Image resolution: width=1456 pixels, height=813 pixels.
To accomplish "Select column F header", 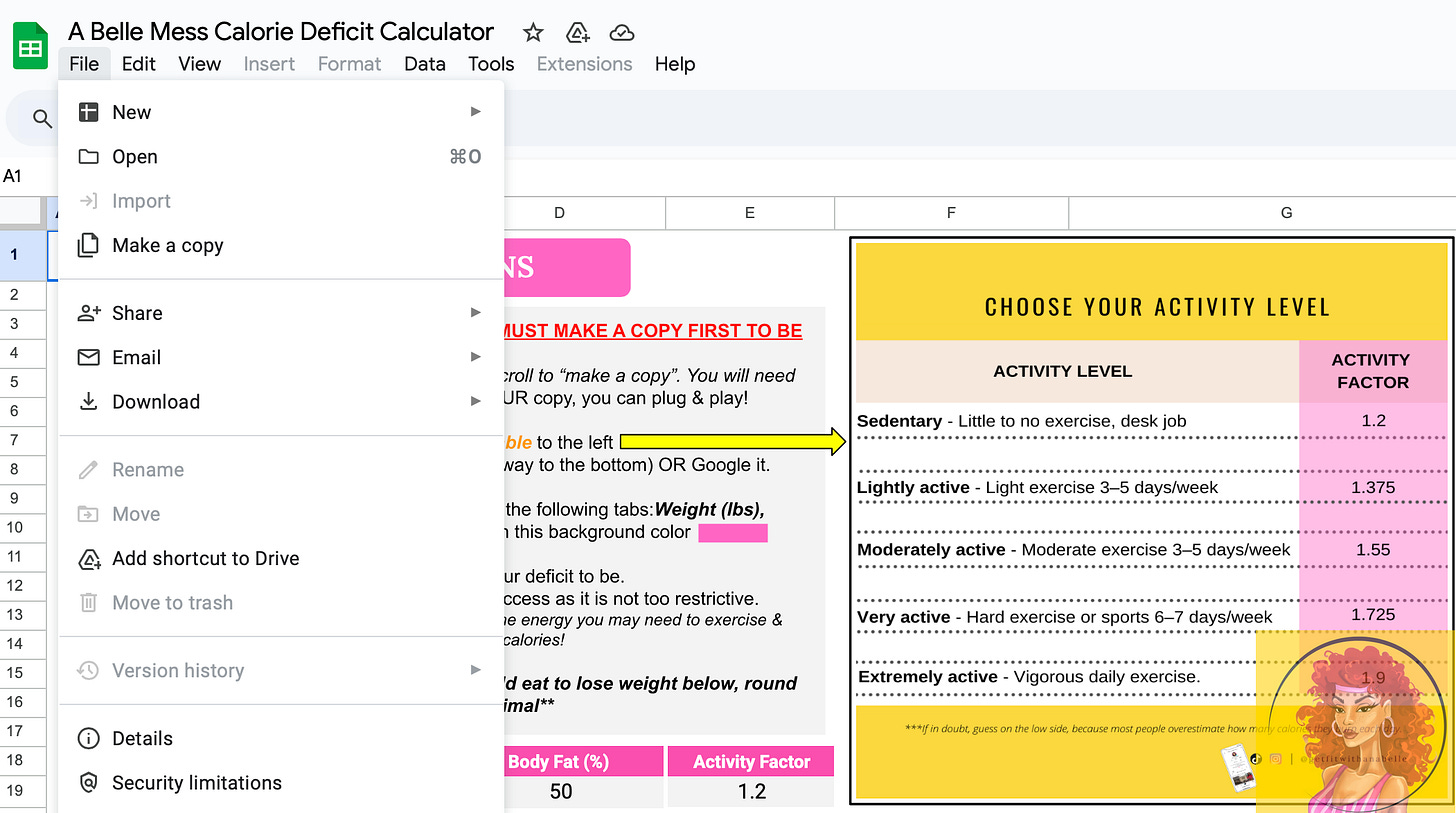I will tap(951, 212).
